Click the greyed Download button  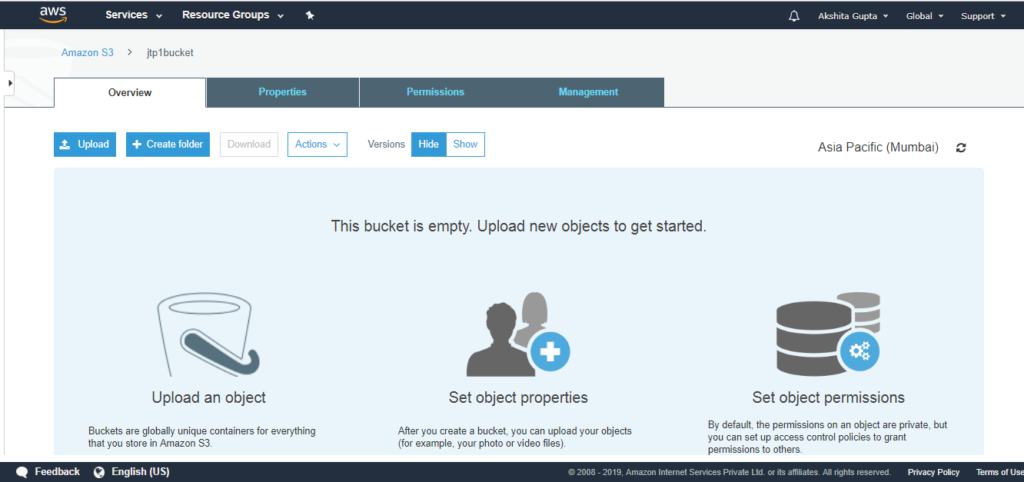click(x=249, y=144)
